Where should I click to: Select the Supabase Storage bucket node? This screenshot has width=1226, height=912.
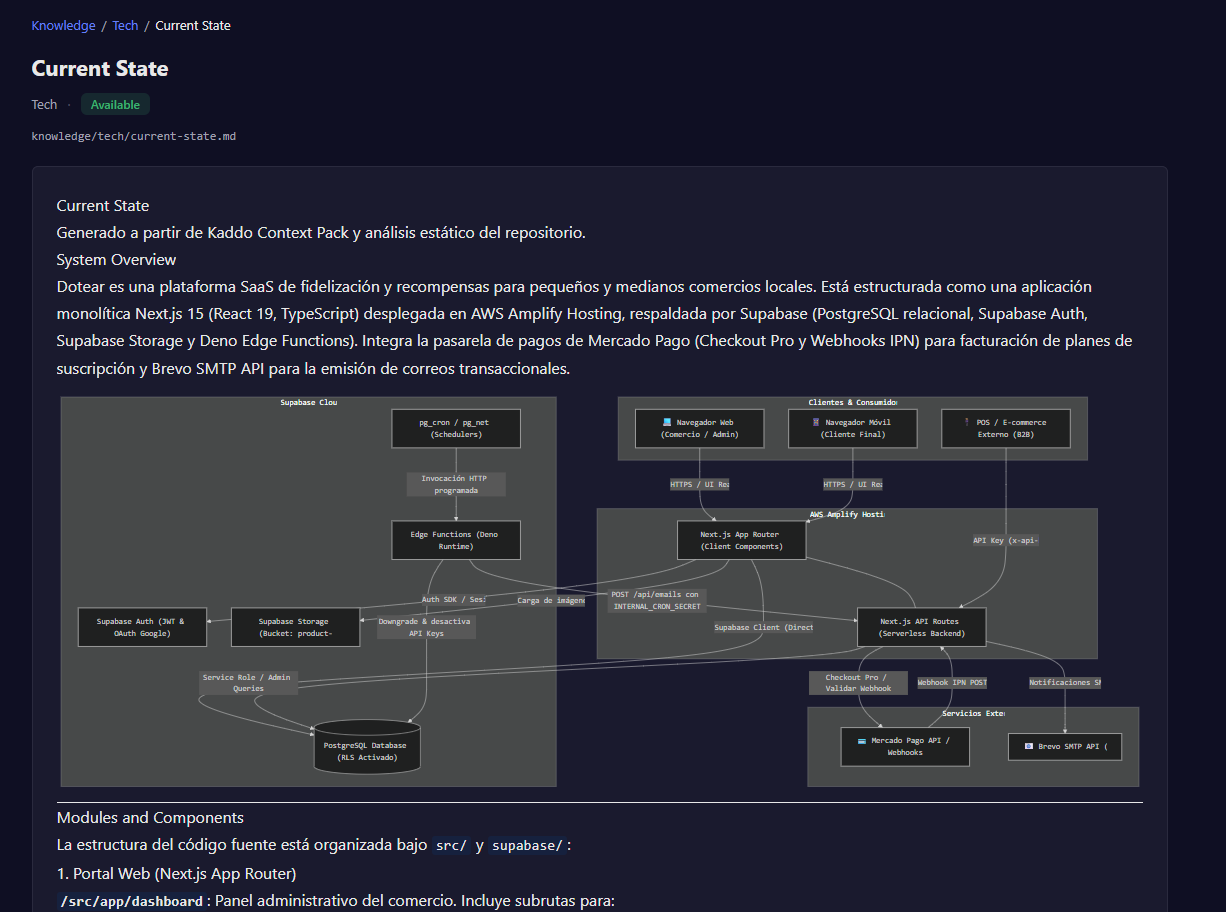coord(294,627)
